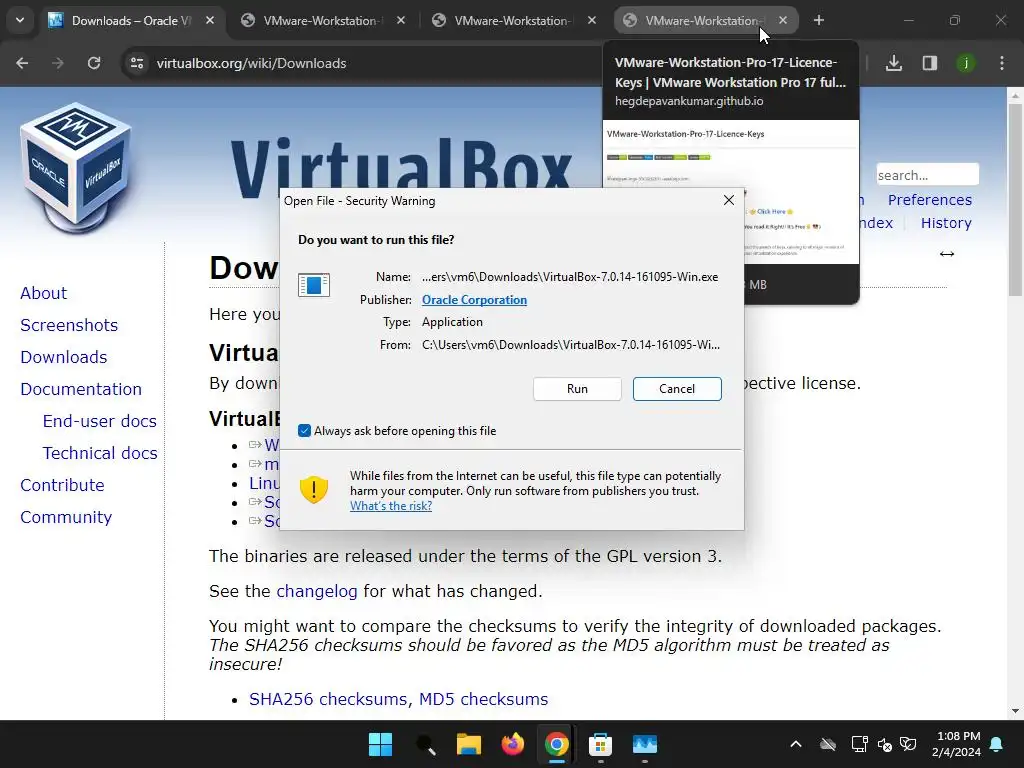Open SHA256 checksums link
Screen dimensions: 1024x768
[x=329, y=699]
